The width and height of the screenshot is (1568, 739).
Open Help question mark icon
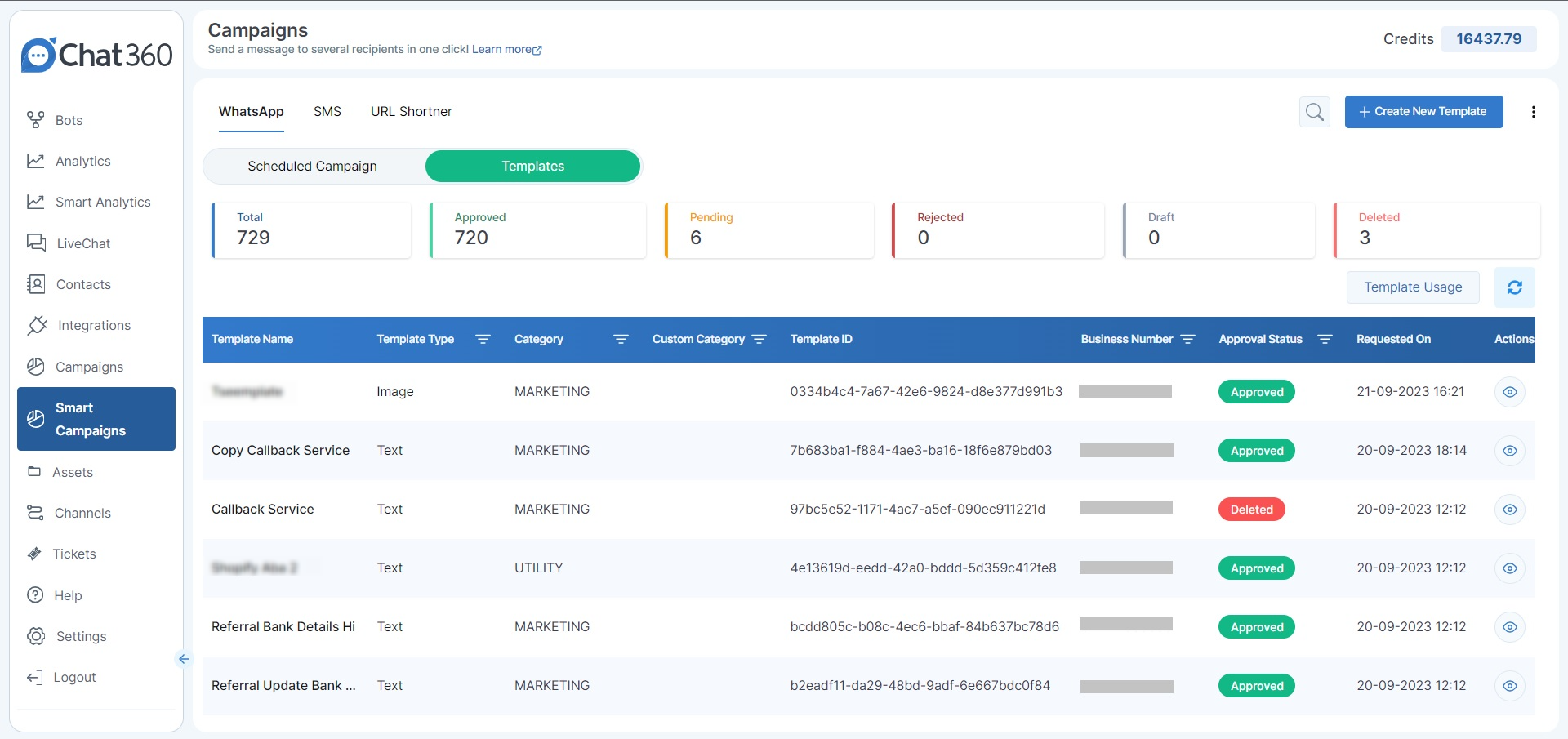35,595
